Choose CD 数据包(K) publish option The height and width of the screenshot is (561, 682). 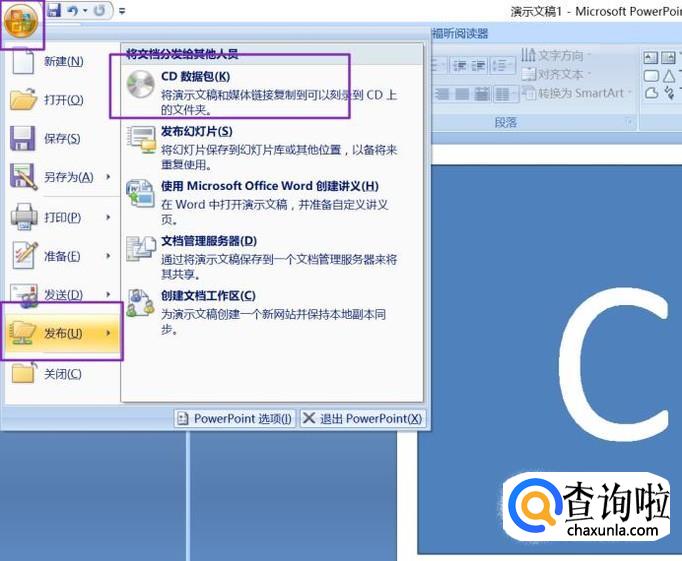coord(272,93)
